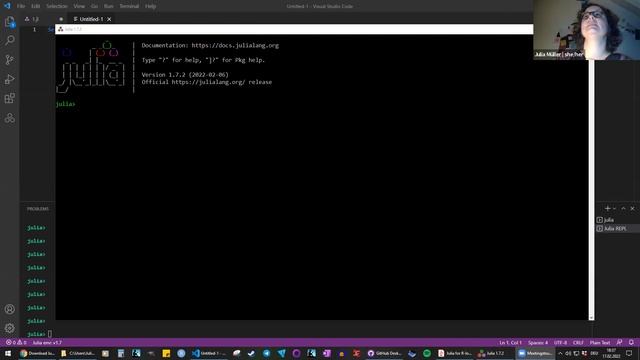Open the Manage gear icon
640x360 pixels.
pyautogui.click(x=9, y=328)
